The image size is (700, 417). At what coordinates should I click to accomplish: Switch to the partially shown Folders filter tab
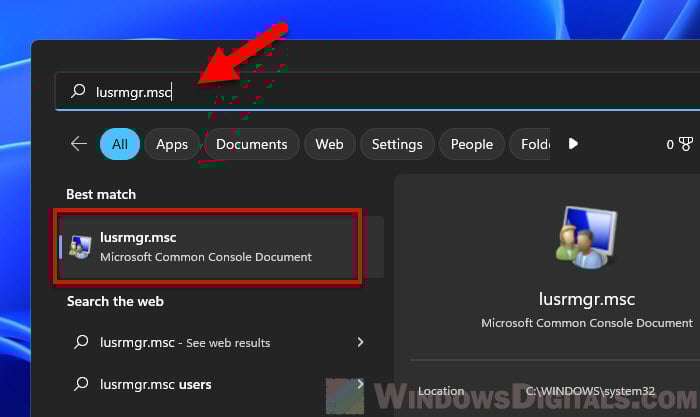[x=530, y=144]
